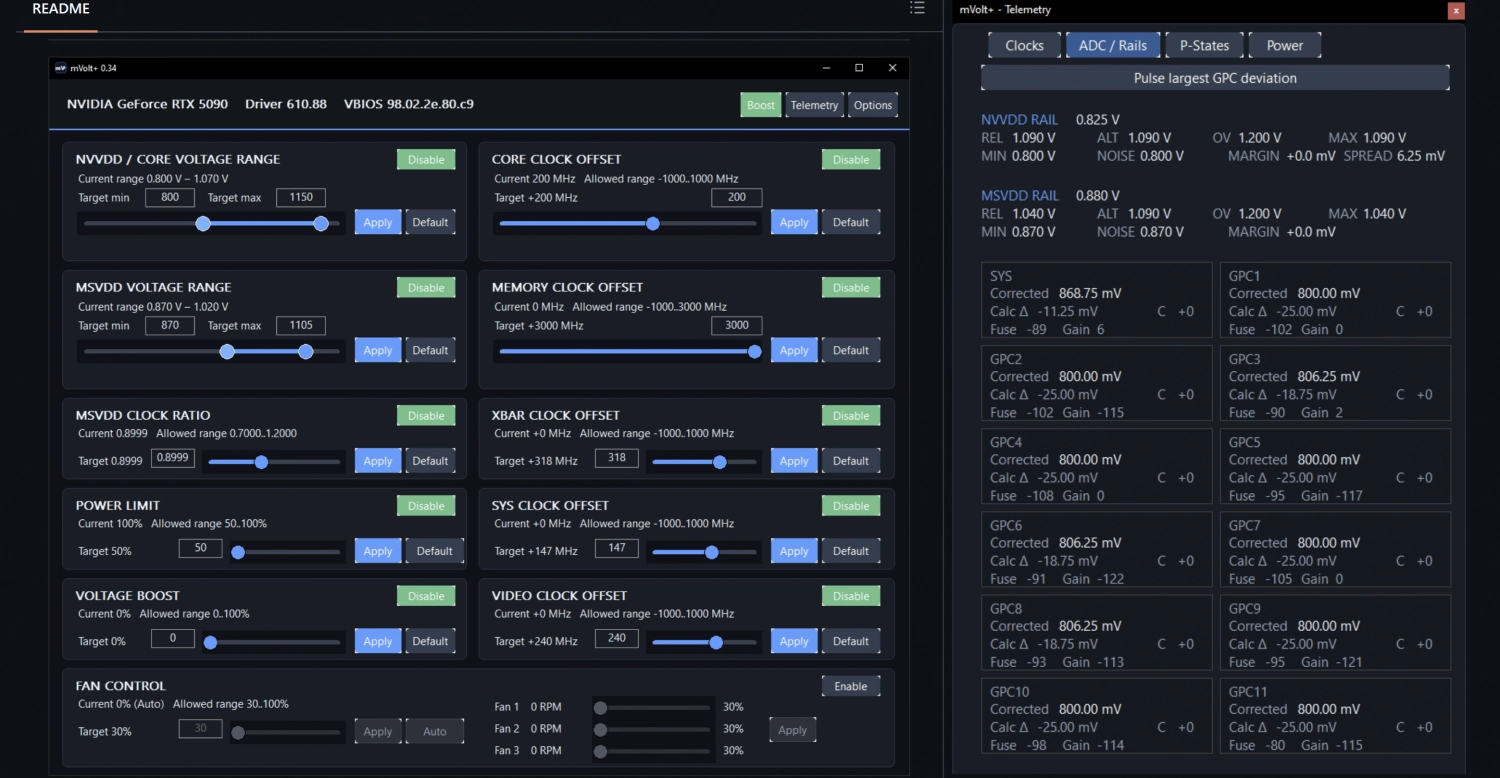Apply the XBAR Clock Offset
This screenshot has height=778, width=1500.
[x=794, y=461]
